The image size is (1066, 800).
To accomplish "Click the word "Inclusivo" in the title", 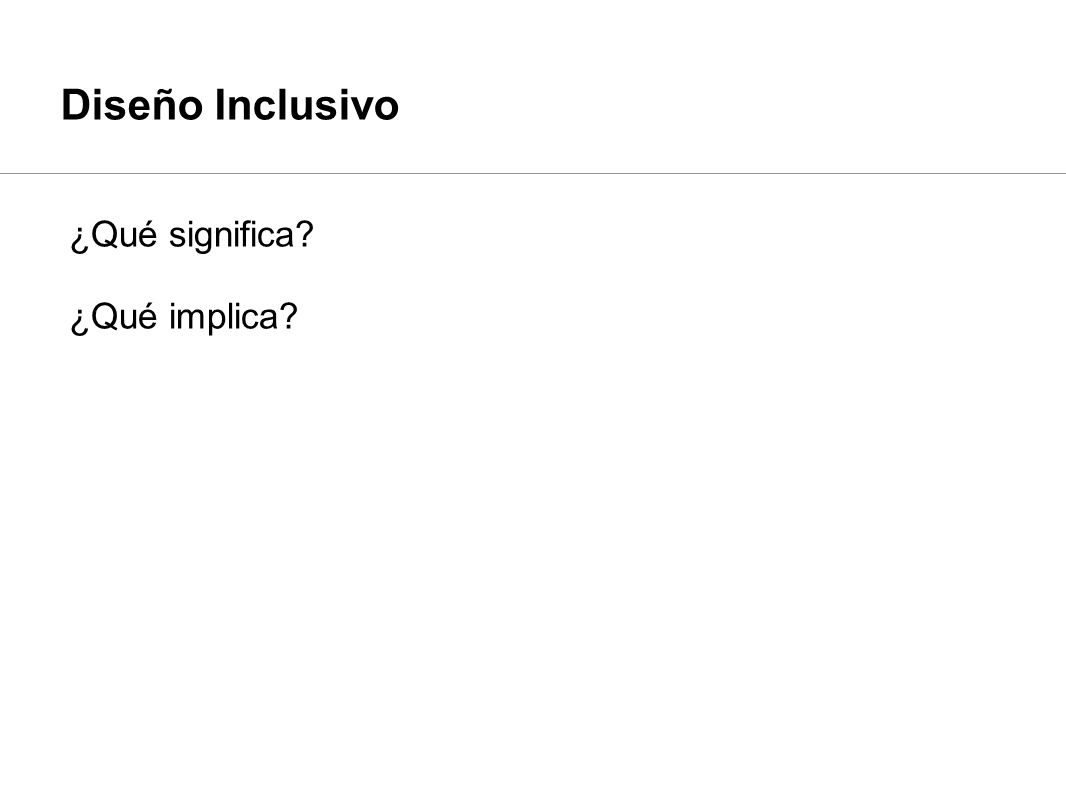I will point(307,105).
